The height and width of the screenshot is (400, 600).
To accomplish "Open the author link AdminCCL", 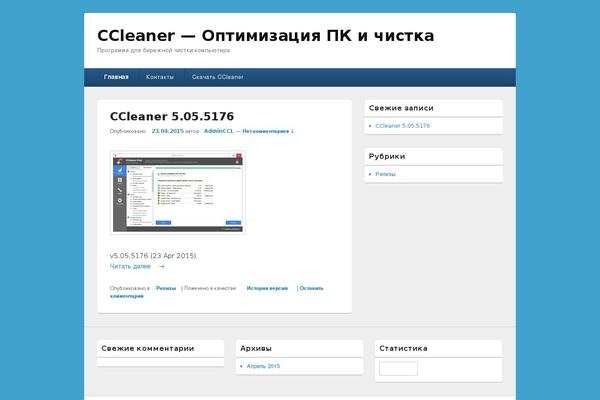I will 218,131.
